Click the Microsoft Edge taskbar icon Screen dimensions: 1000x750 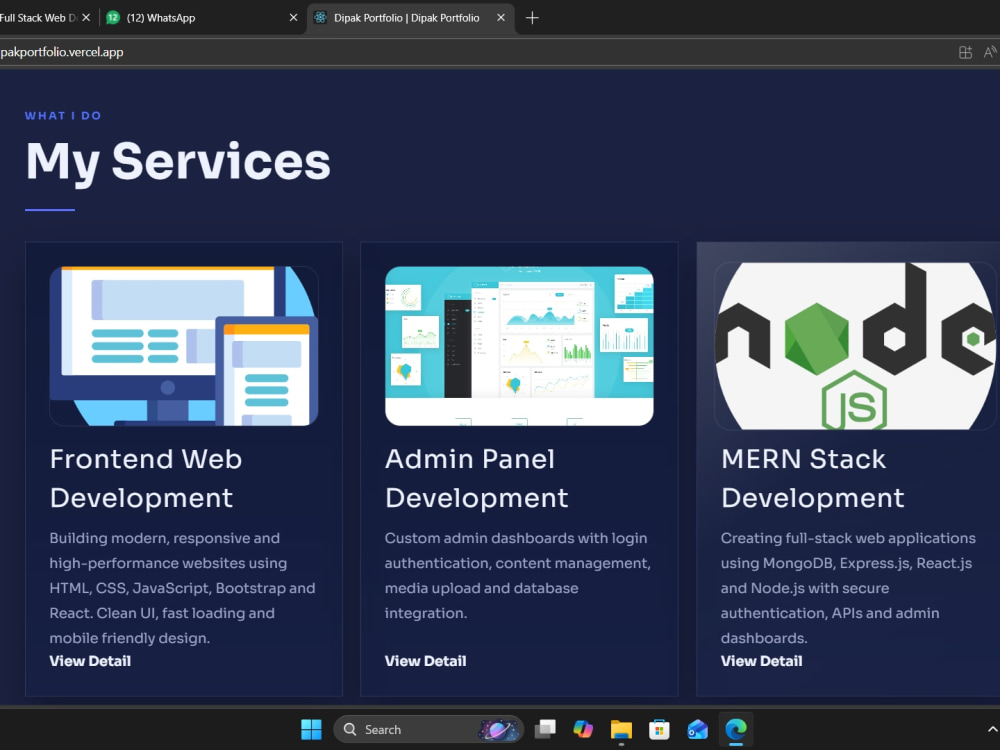(735, 729)
